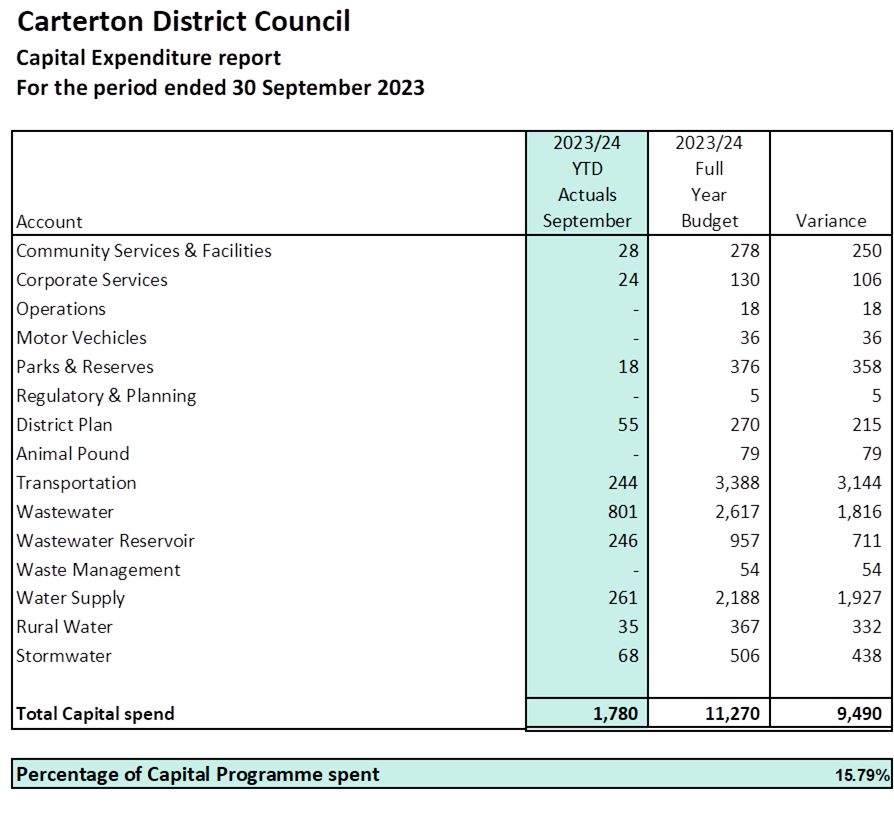This screenshot has height=819, width=894.
Task: Select Parks & Reserves budget value 376
Action: 744,367
